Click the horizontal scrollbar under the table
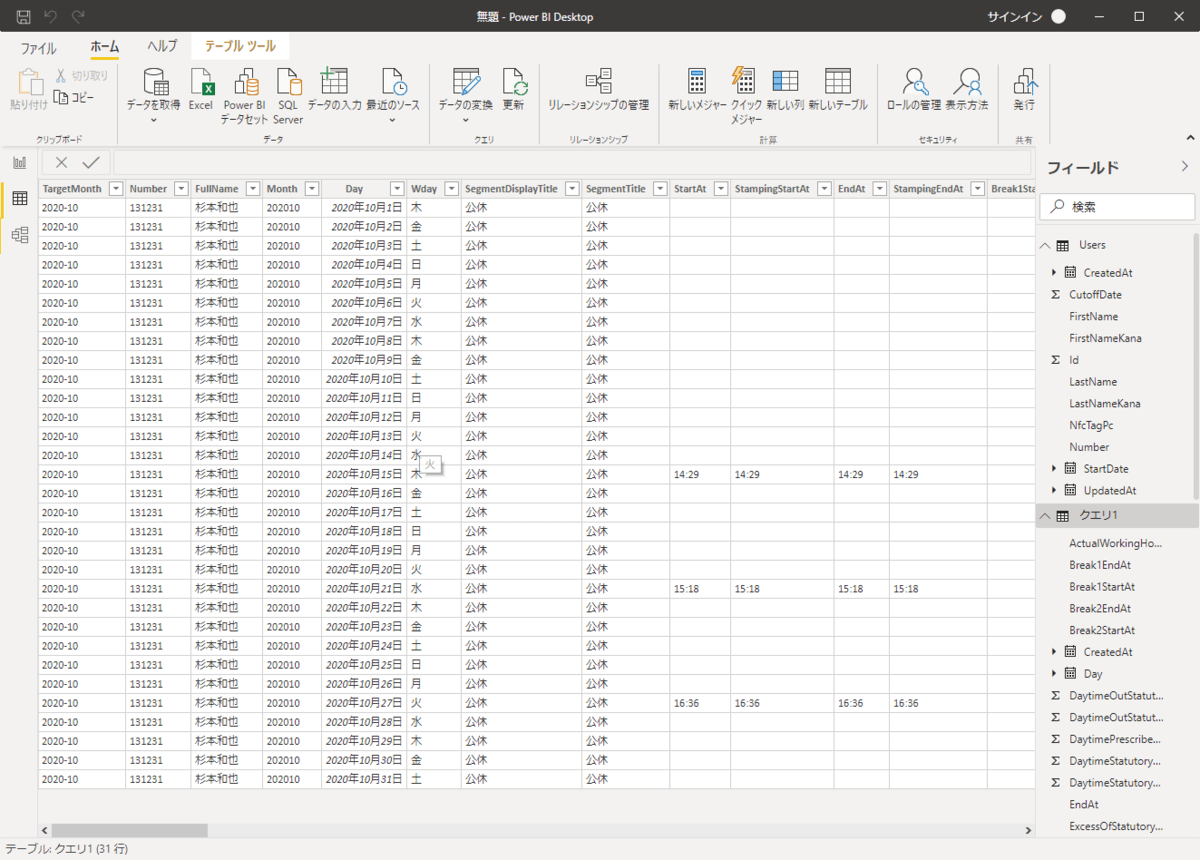 [130, 830]
